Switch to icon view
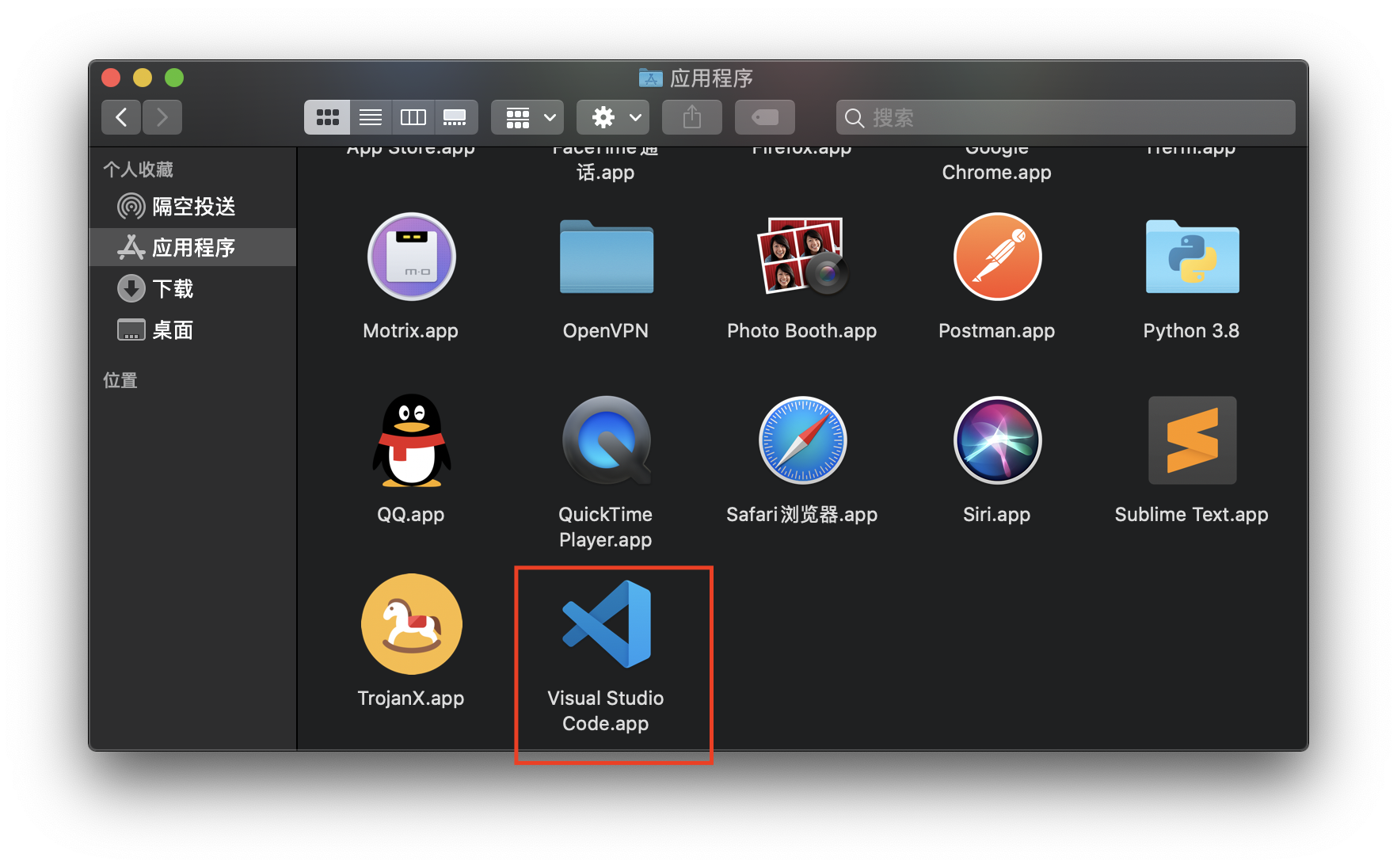Viewport: 1397px width, 868px height. click(x=327, y=117)
